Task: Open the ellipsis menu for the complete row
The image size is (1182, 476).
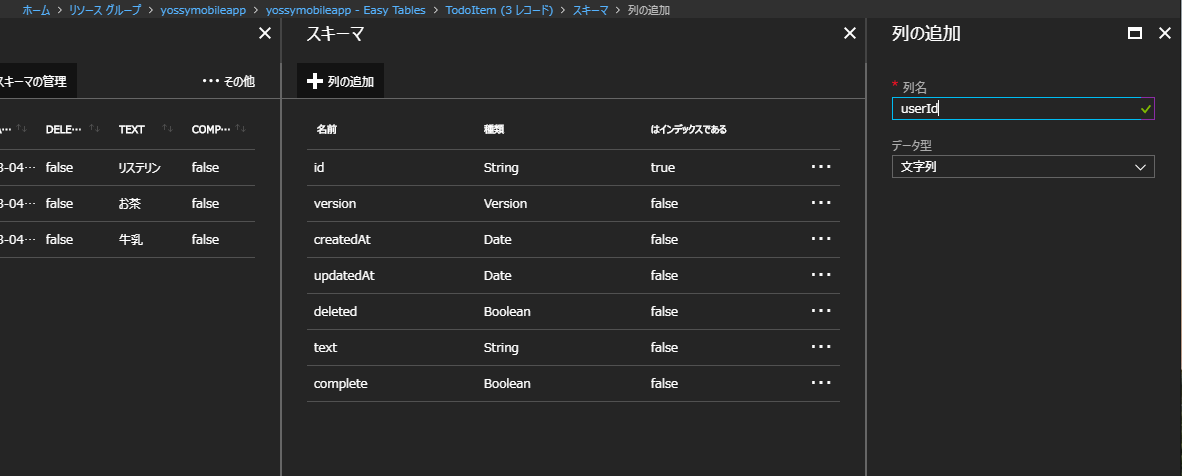Action: 821,383
